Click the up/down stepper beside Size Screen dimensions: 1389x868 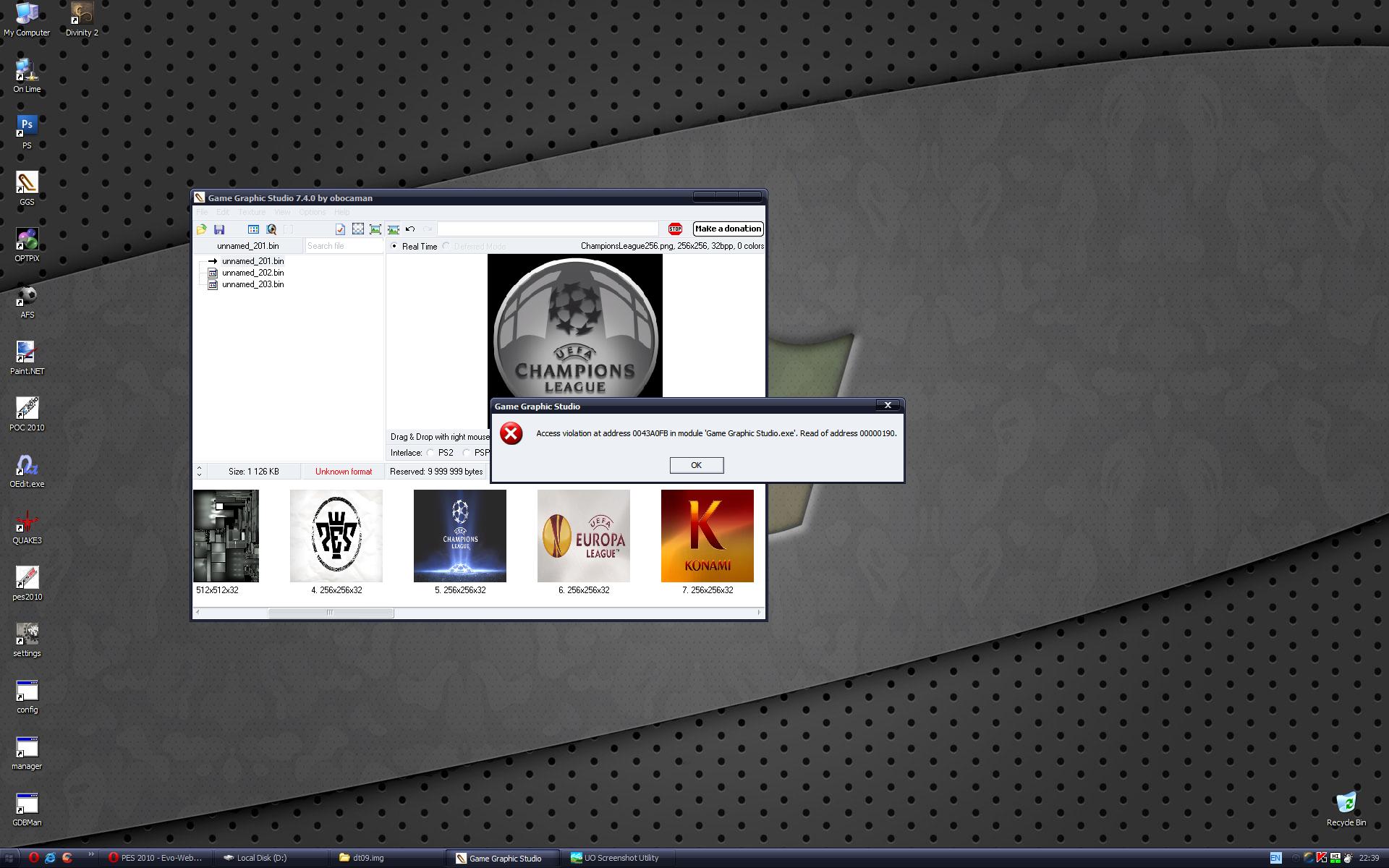point(200,471)
